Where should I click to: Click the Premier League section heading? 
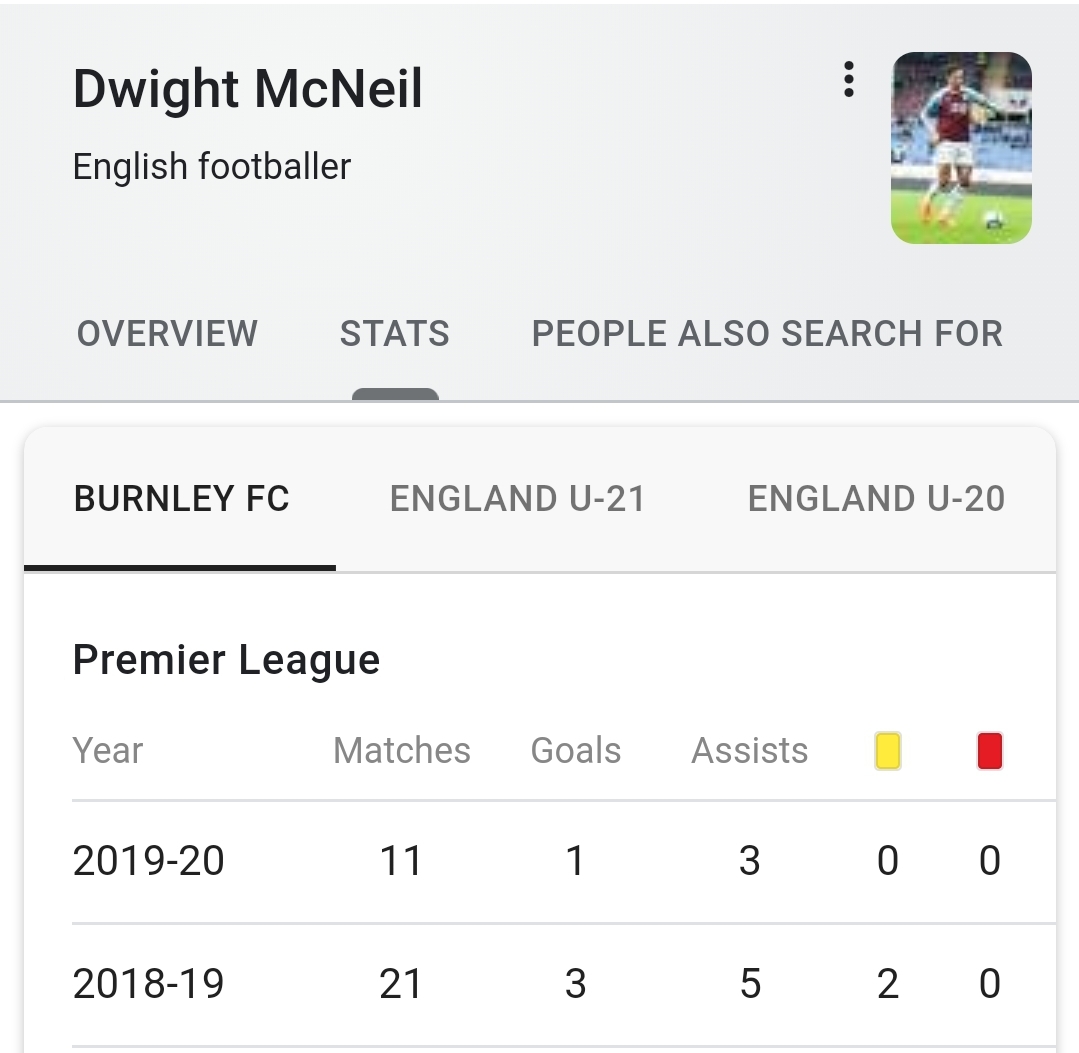click(226, 660)
